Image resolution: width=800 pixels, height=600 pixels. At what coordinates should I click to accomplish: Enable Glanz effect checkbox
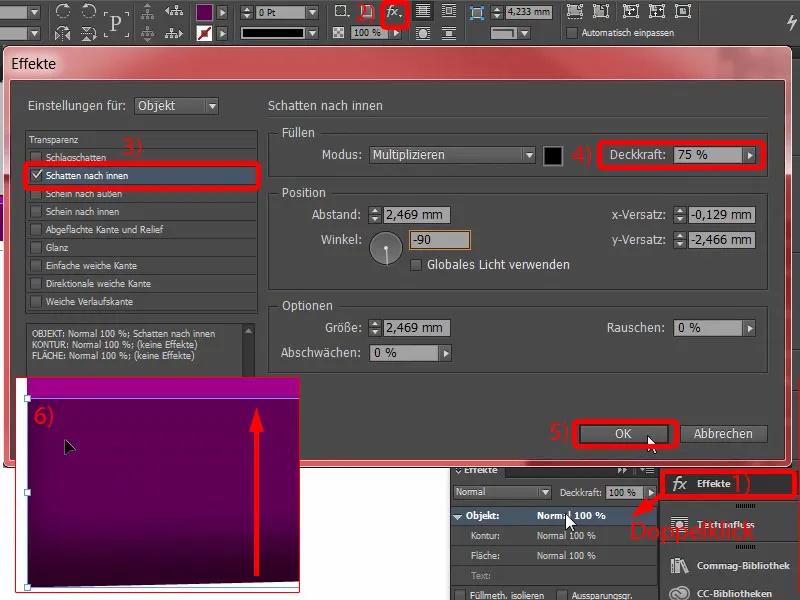pyautogui.click(x=36, y=247)
